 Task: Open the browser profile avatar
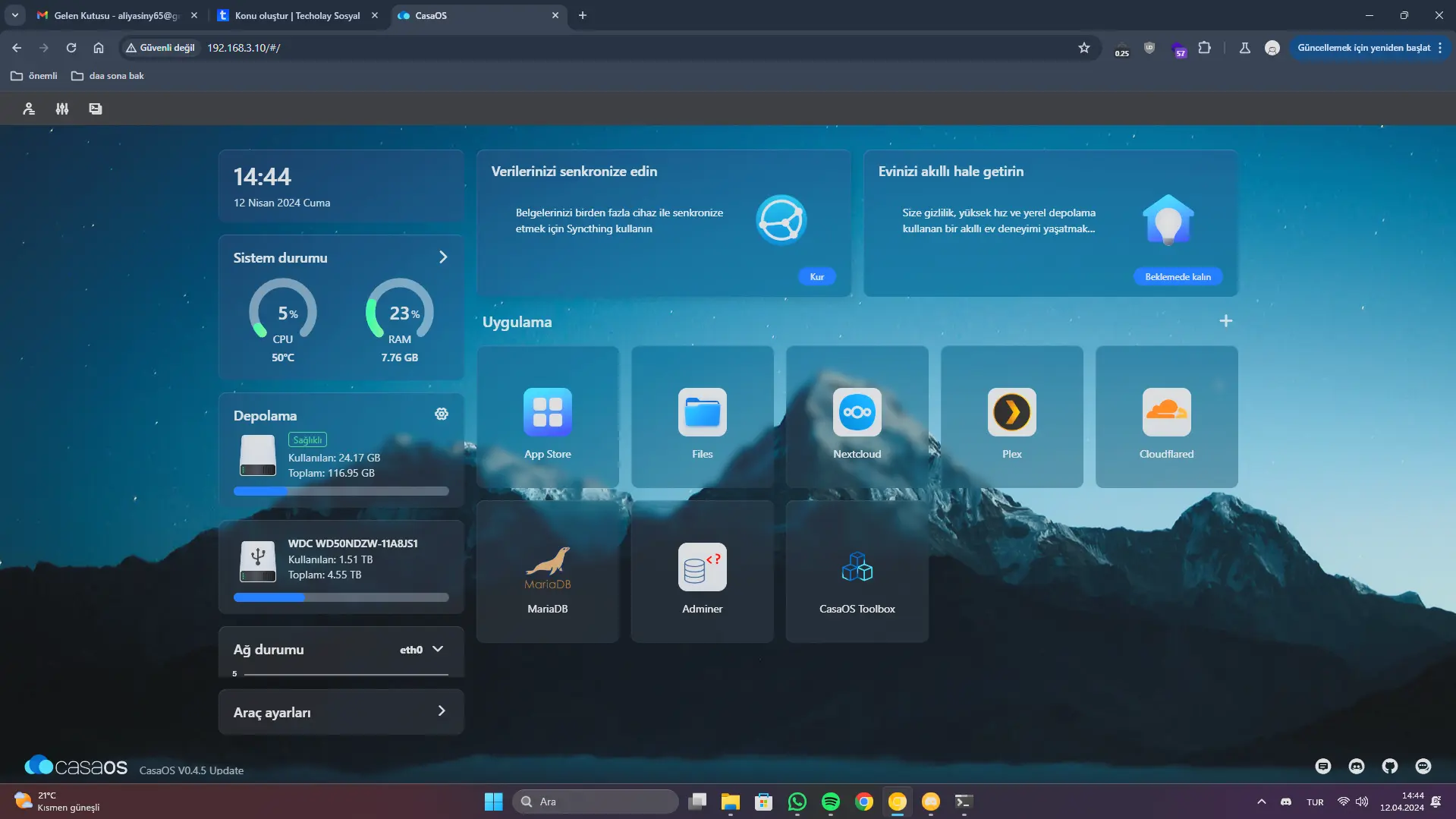coord(1272,48)
